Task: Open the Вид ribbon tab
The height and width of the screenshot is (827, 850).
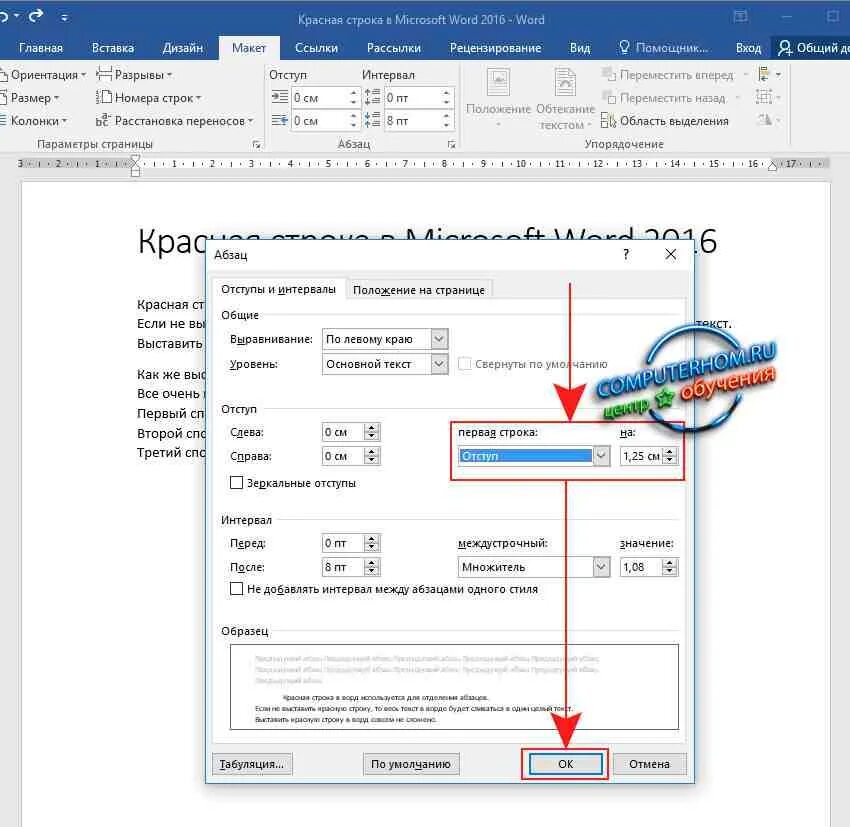Action: (579, 48)
